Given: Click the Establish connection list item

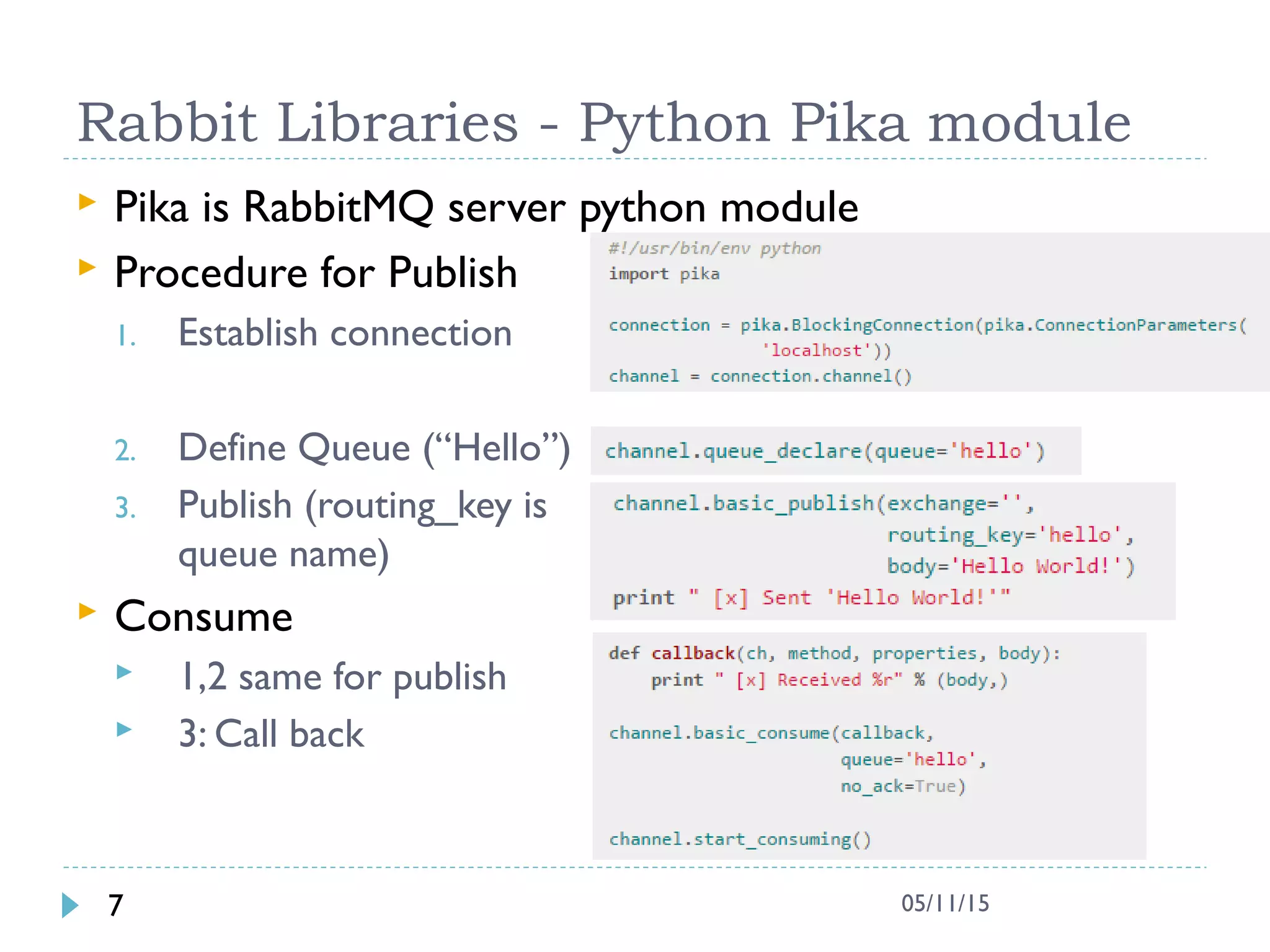Looking at the screenshot, I should (345, 333).
